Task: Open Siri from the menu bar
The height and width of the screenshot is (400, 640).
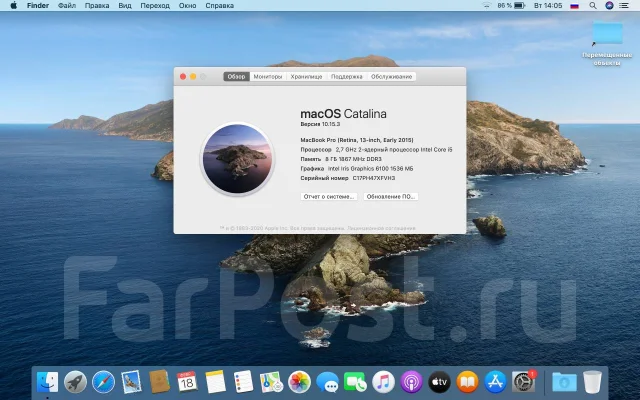Action: 609,6
